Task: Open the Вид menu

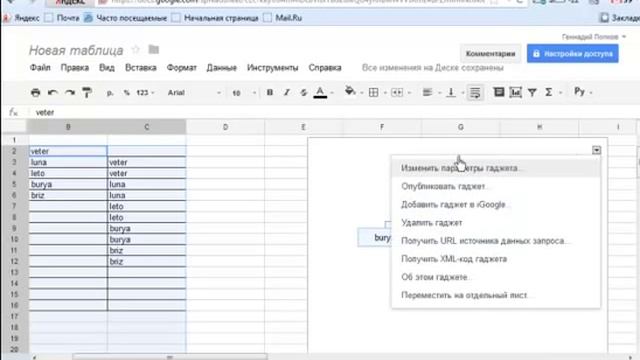Action: 107,68
